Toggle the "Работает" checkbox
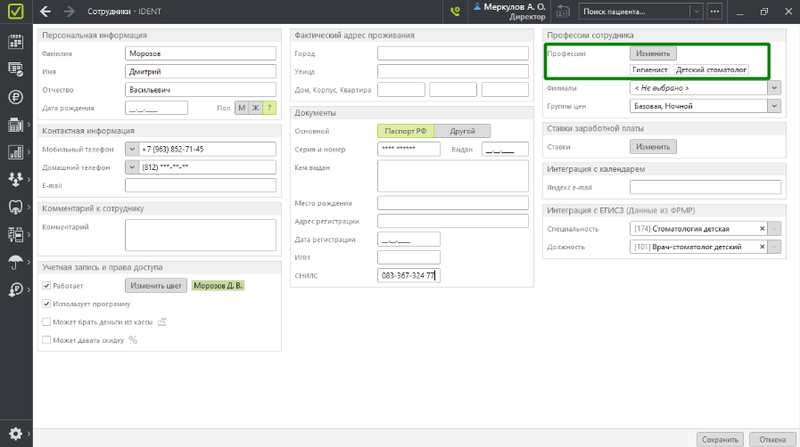 tap(47, 285)
